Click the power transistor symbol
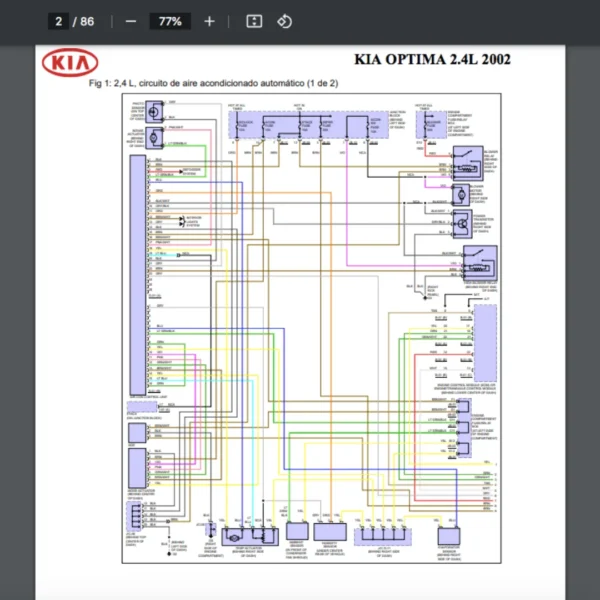Screen dimensions: 600x600 tap(463, 223)
